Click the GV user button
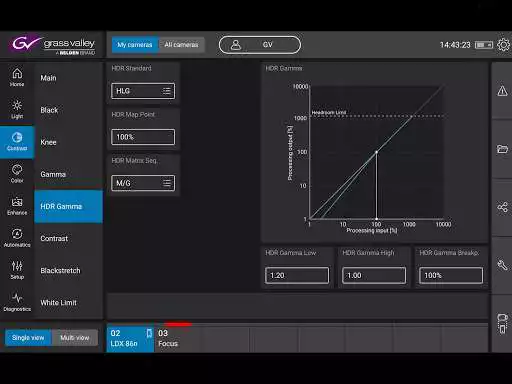Screen dimensions: 512x384 [260, 45]
